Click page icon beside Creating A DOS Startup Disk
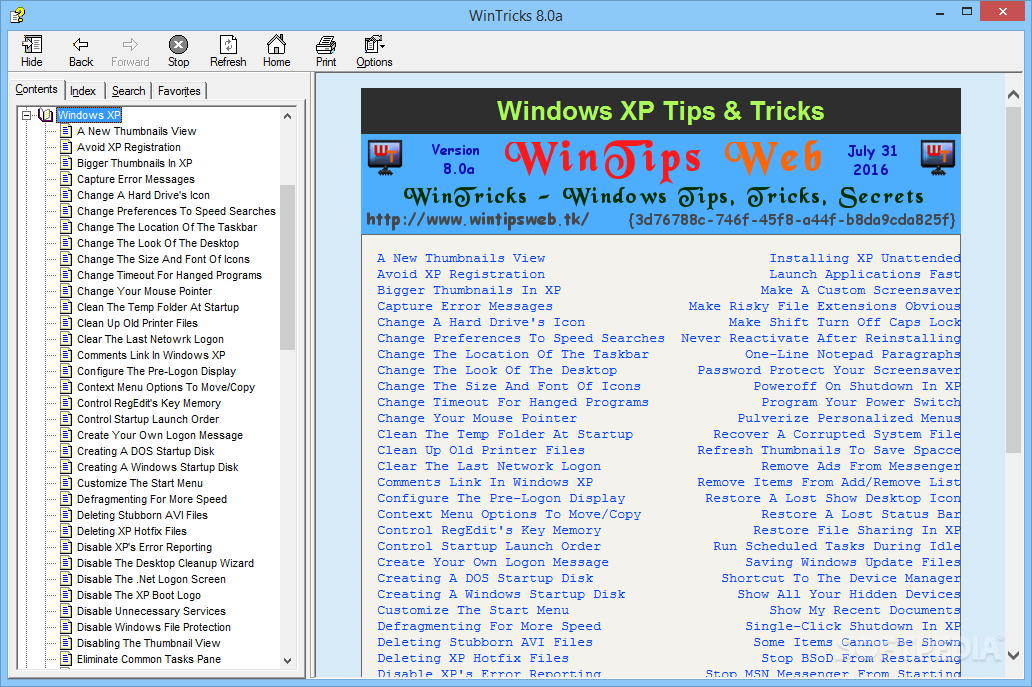1032x687 pixels. (66, 451)
